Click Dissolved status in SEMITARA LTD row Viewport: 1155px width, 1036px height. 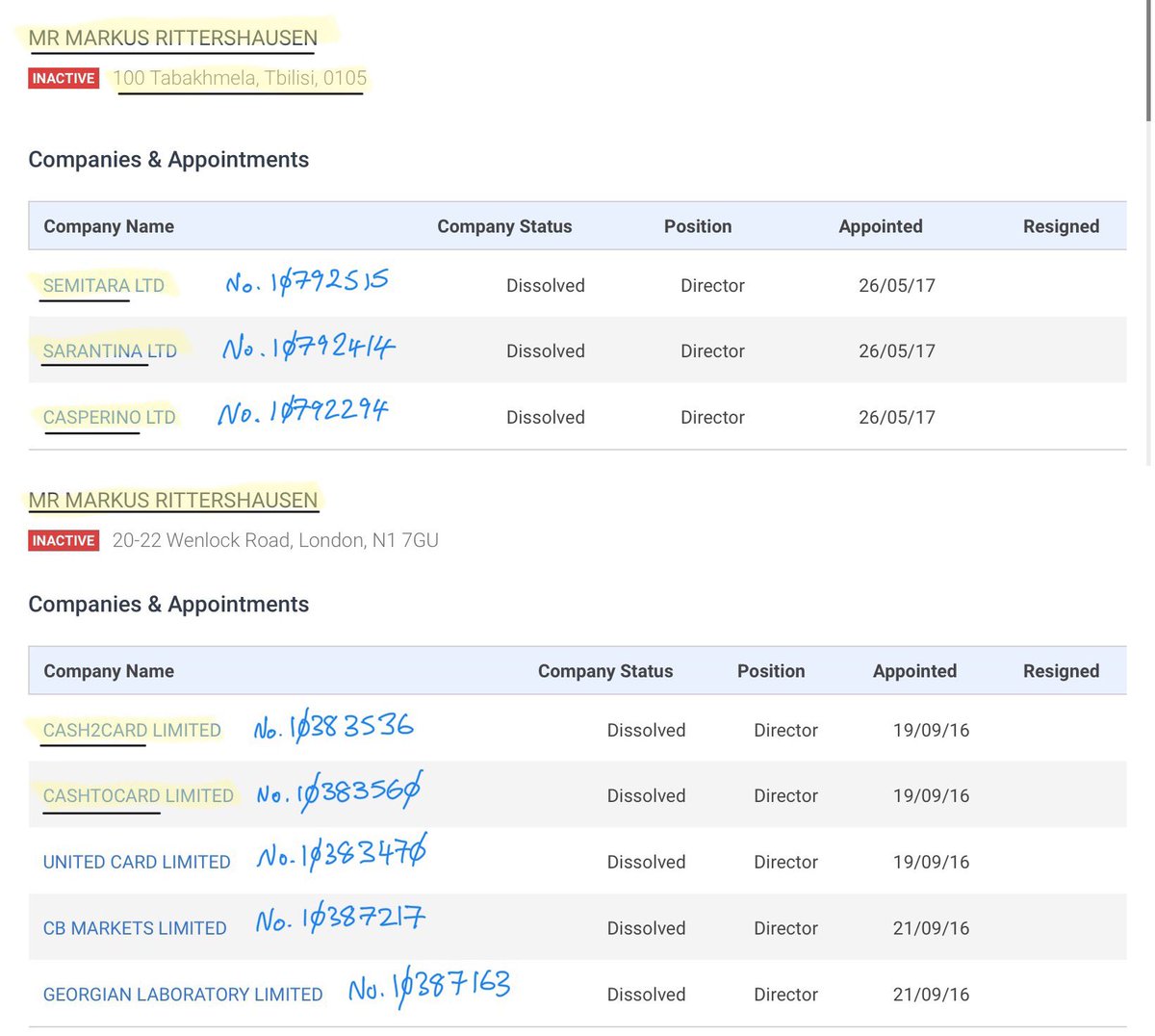point(546,286)
